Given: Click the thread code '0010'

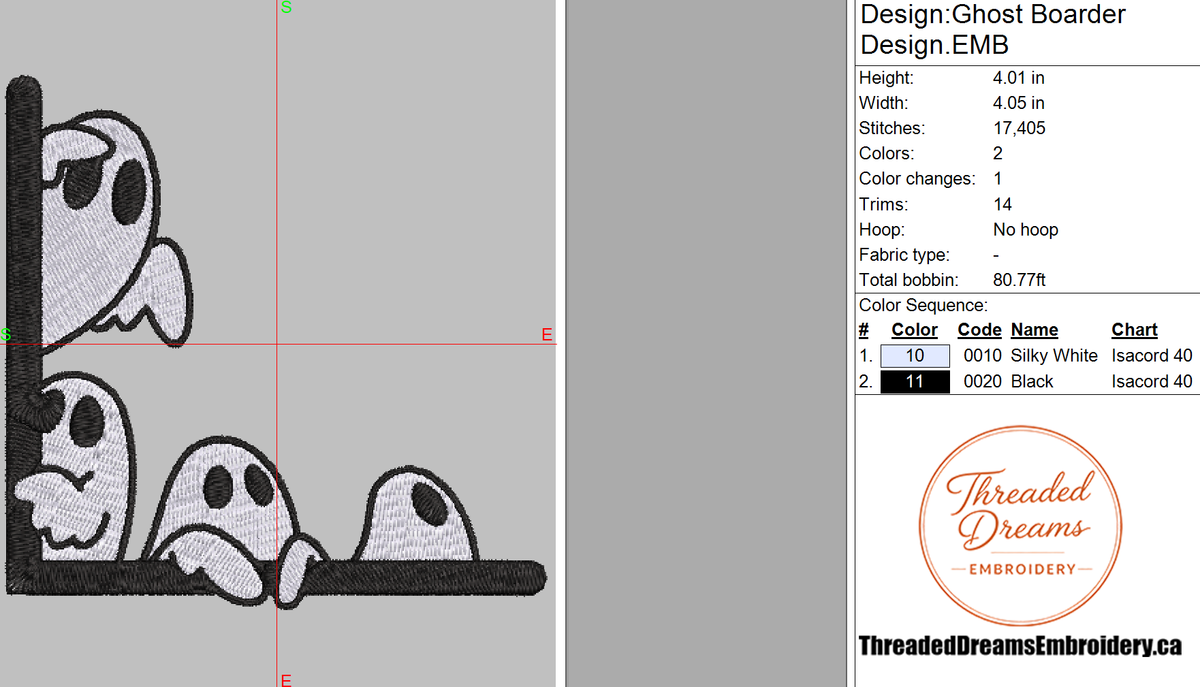Looking at the screenshot, I should (x=982, y=356).
